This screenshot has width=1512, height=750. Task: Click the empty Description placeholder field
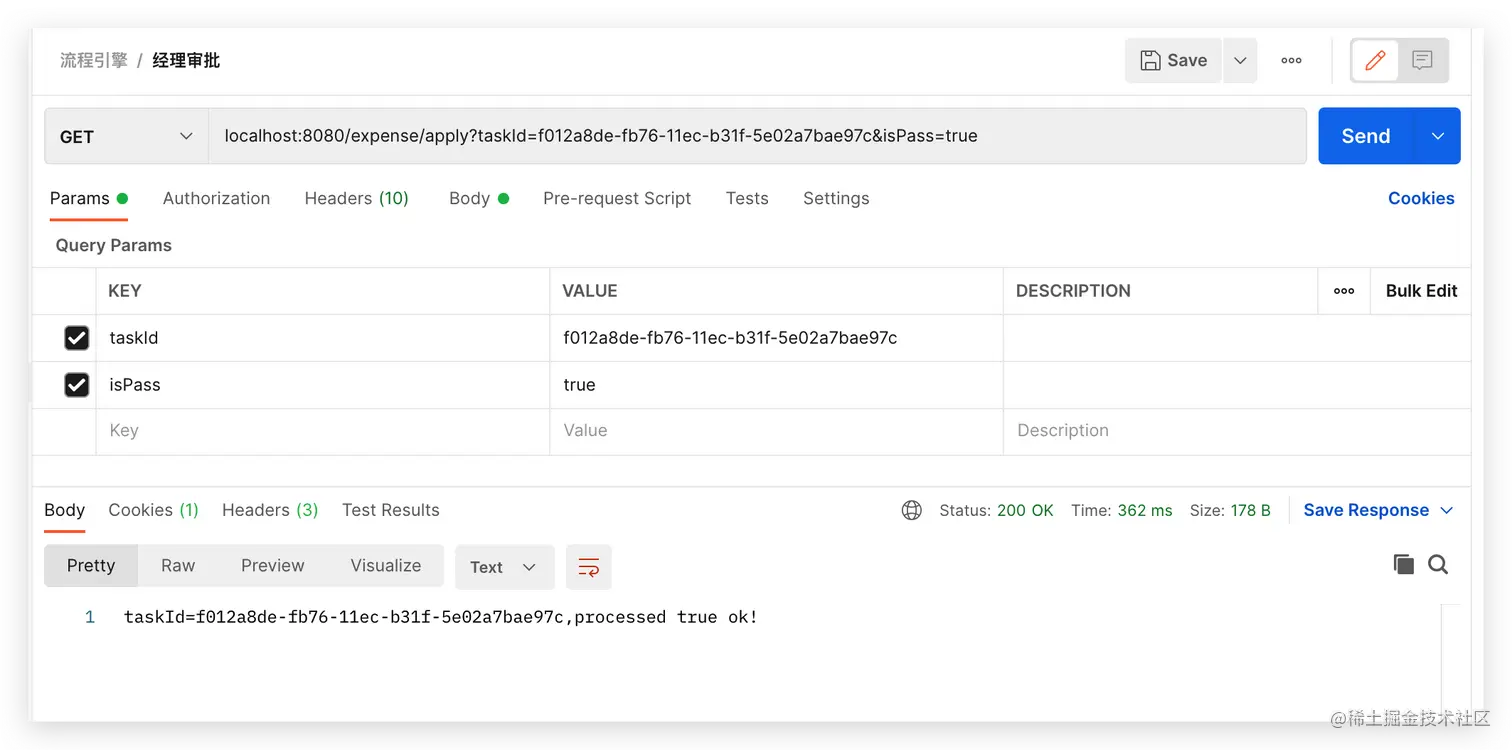(x=1237, y=431)
